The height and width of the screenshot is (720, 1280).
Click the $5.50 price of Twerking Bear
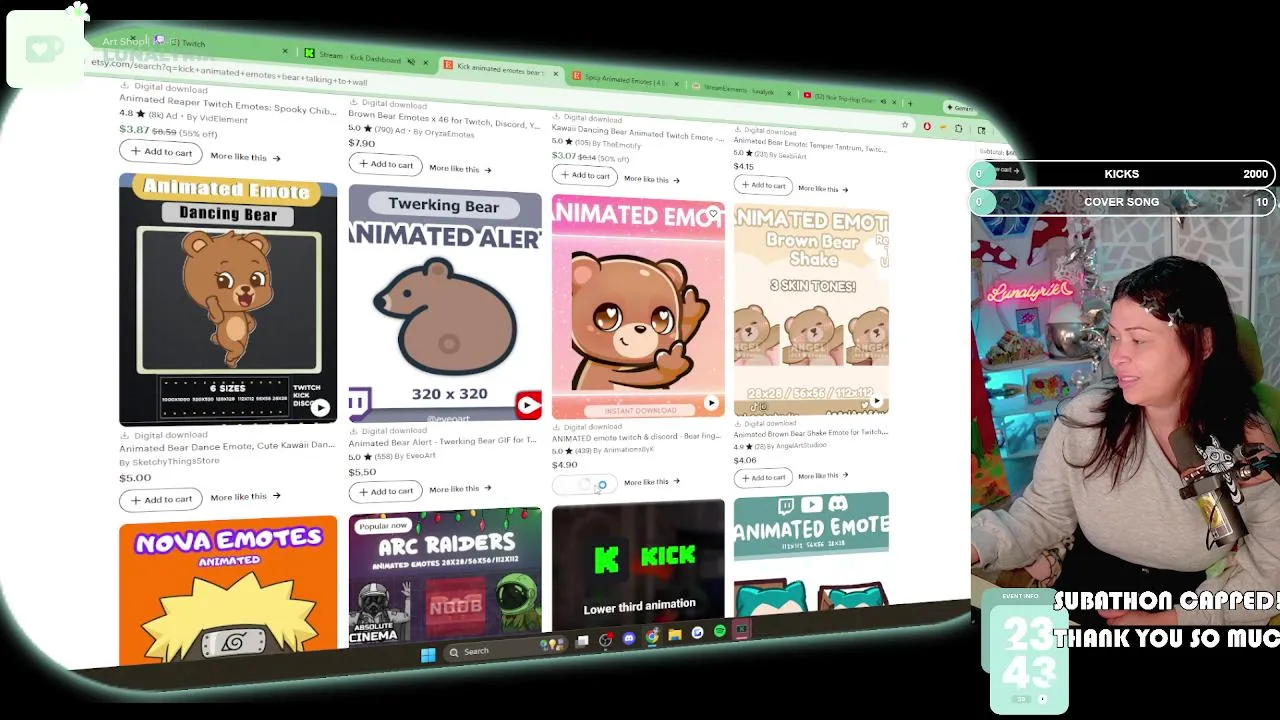click(362, 472)
